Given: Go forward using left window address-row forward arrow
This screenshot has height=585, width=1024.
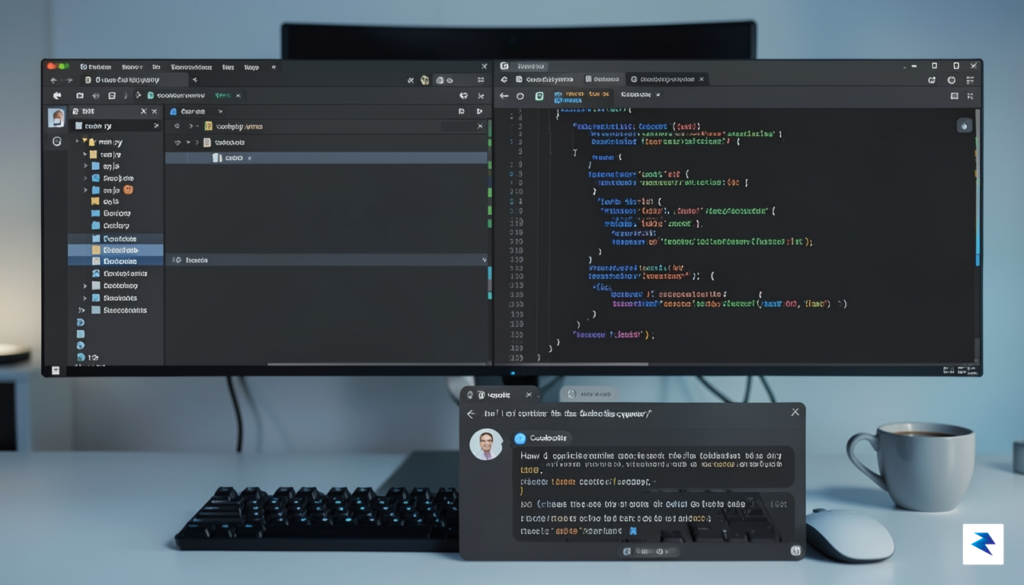Looking at the screenshot, I should pos(69,80).
